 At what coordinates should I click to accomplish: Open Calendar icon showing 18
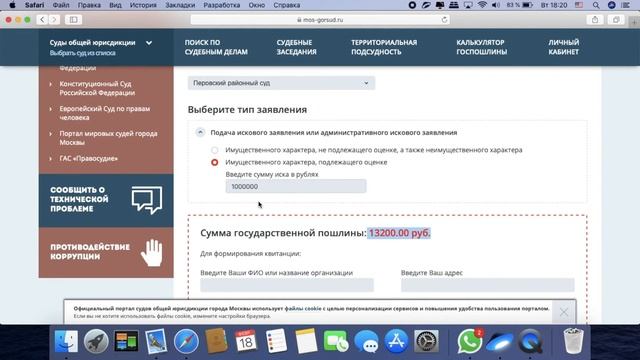coord(246,341)
